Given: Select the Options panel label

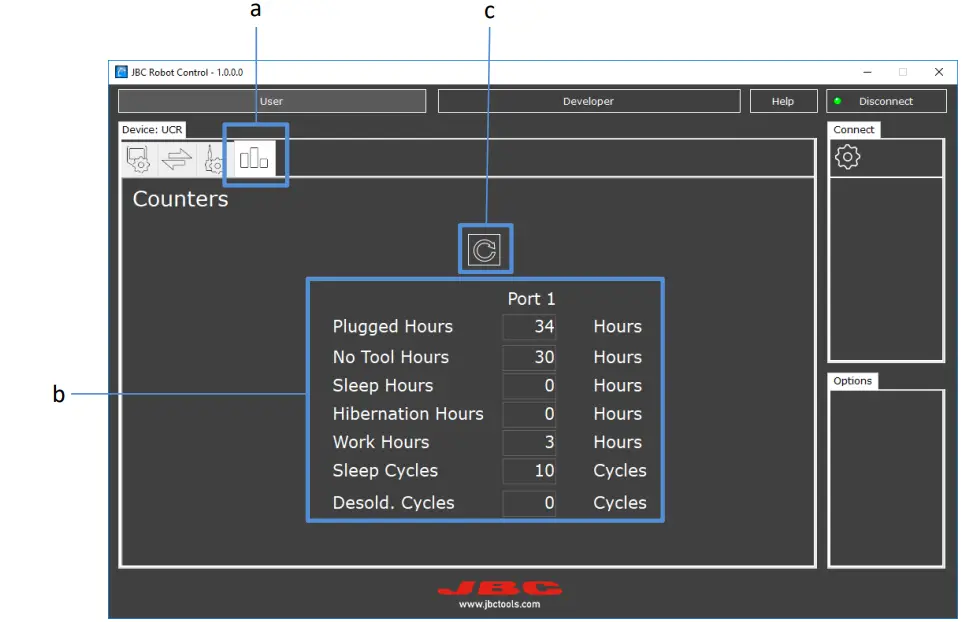Looking at the screenshot, I should [852, 380].
